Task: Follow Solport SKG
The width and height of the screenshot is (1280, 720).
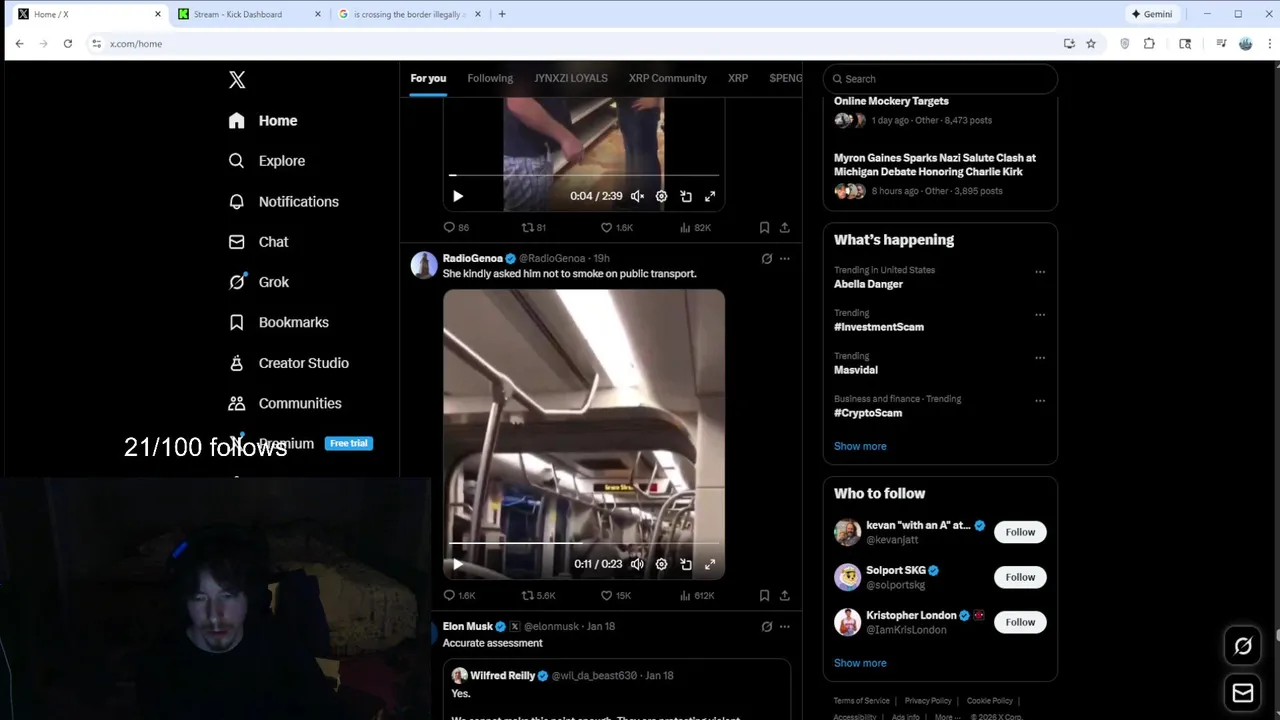Action: coord(1020,577)
